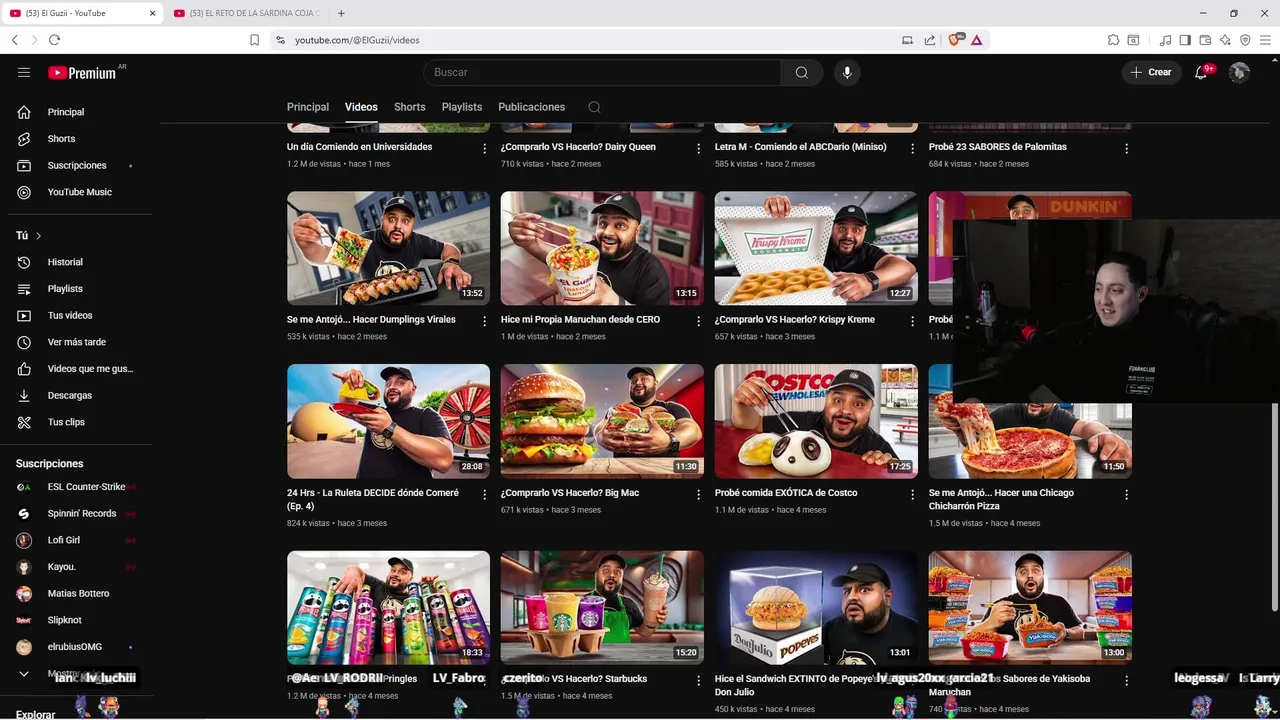The image size is (1280, 720).
Task: Open Brave playlist music note icon
Action: (1165, 40)
